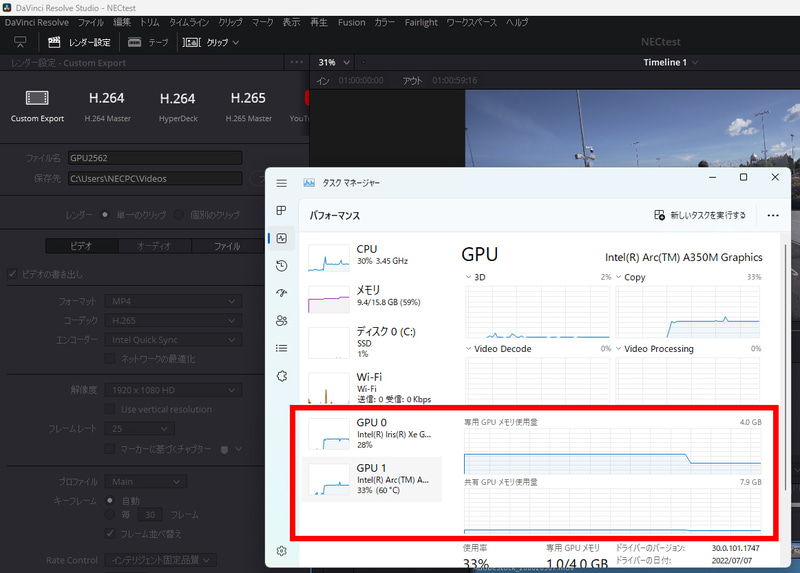Screen dimensions: 800x573
Task: Change Copy GPU engine graph dropdown
Action: pos(631,277)
